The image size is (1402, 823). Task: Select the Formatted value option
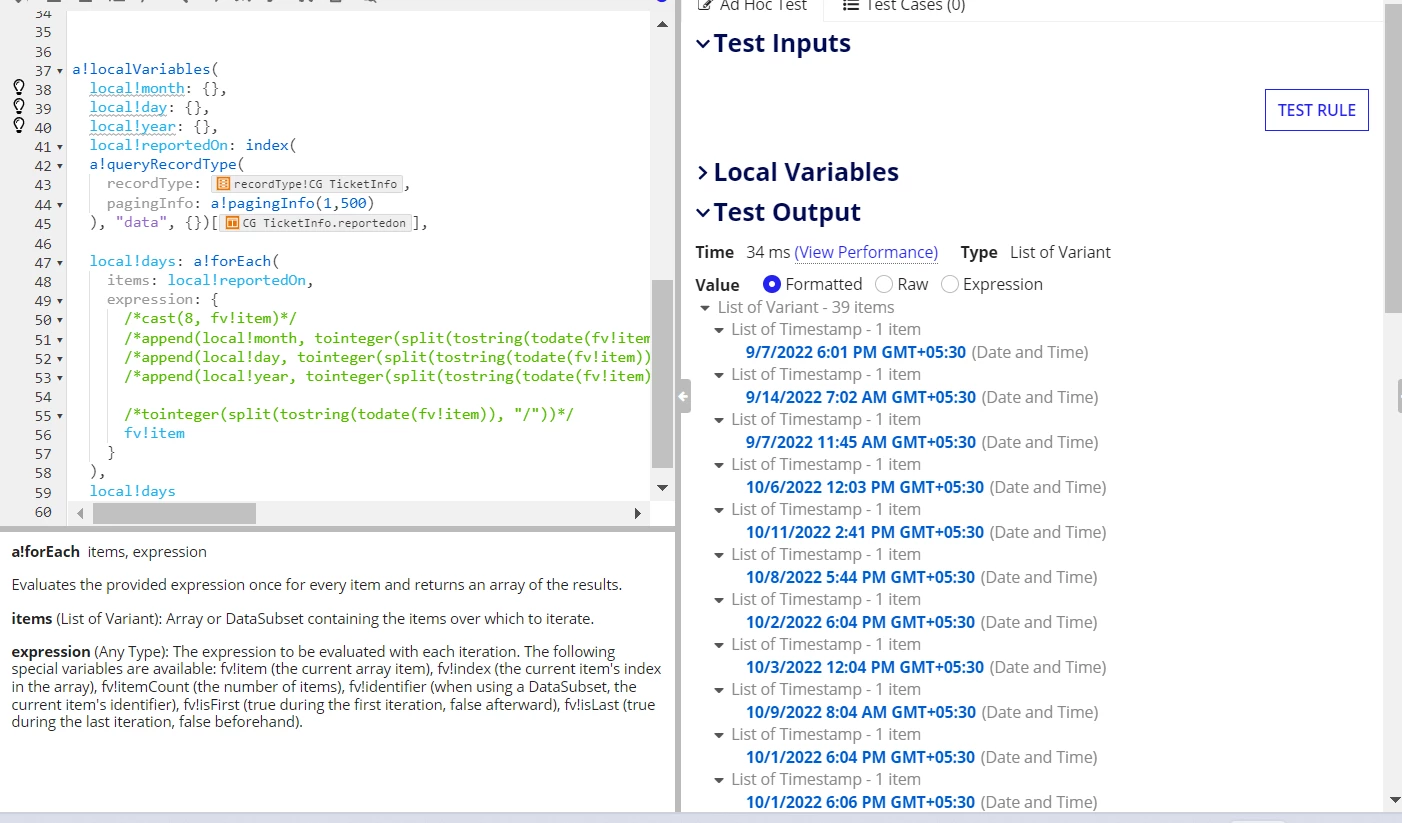tap(771, 284)
